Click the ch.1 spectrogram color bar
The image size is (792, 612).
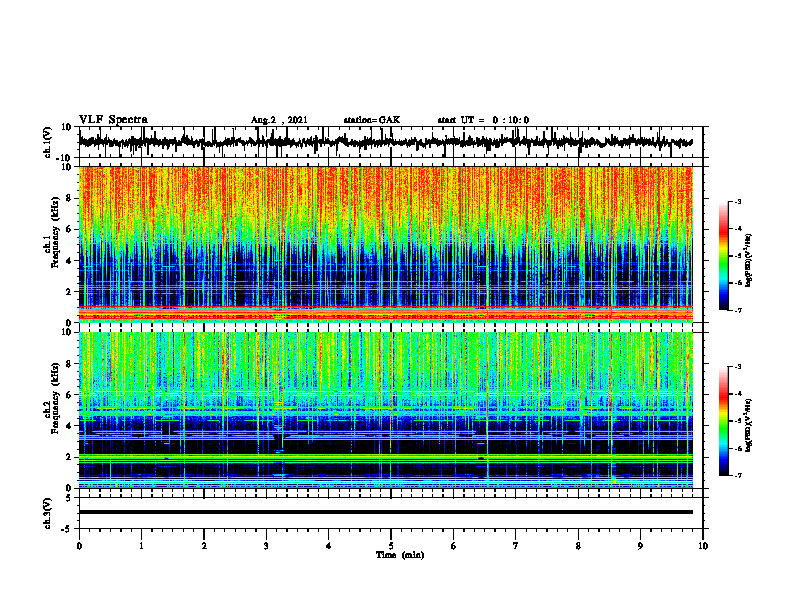pyautogui.click(x=723, y=256)
